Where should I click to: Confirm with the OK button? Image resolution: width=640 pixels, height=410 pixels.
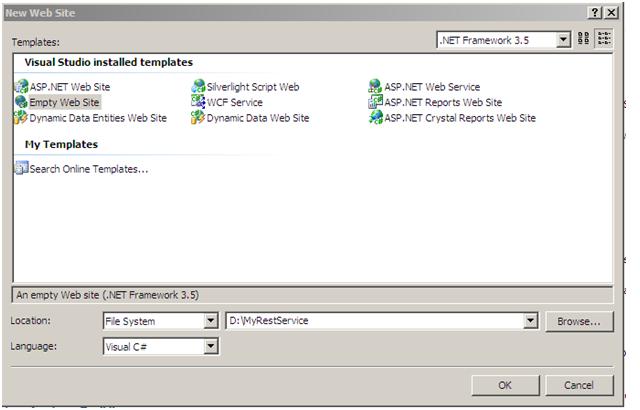(x=505, y=385)
